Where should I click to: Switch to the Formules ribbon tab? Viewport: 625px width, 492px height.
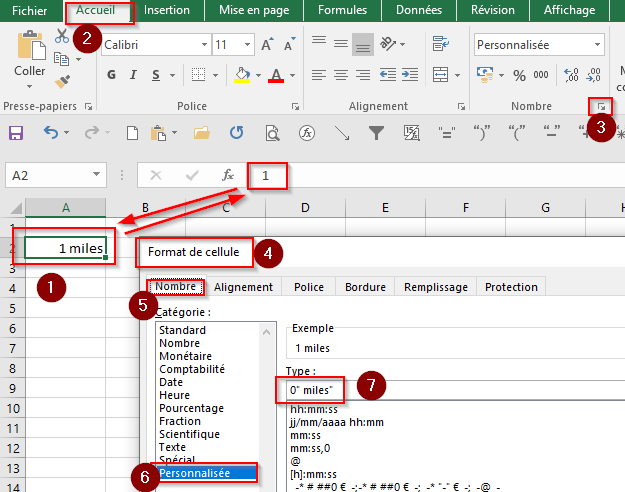coord(342,10)
